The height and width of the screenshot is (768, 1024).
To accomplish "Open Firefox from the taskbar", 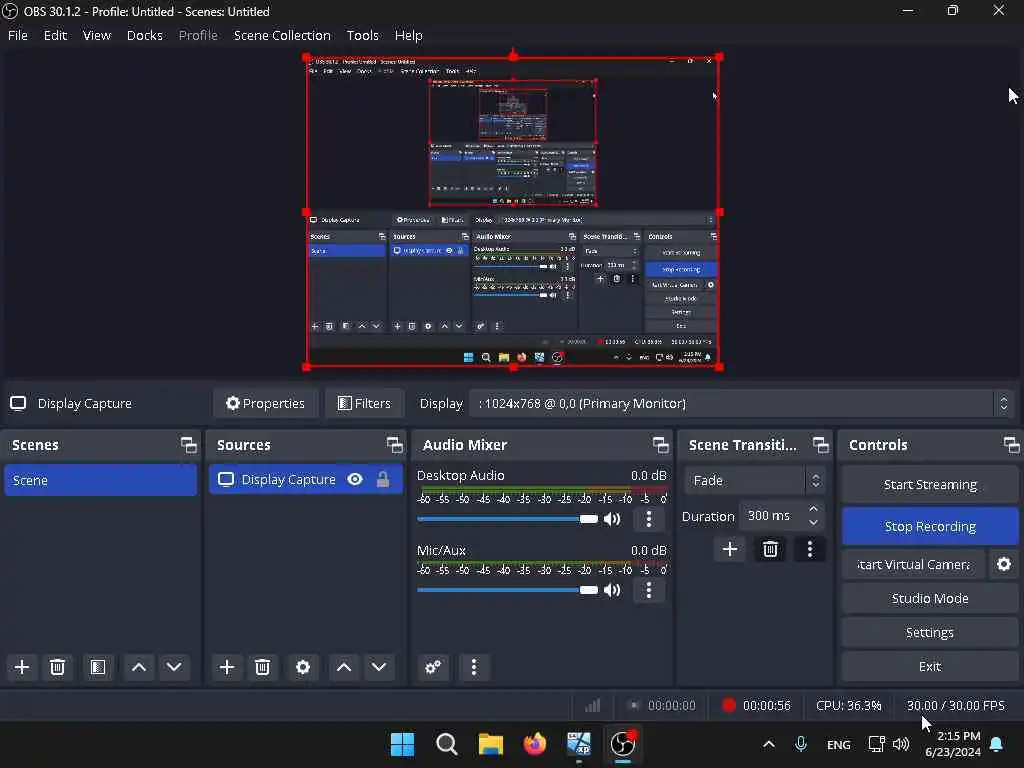I will coord(535,744).
